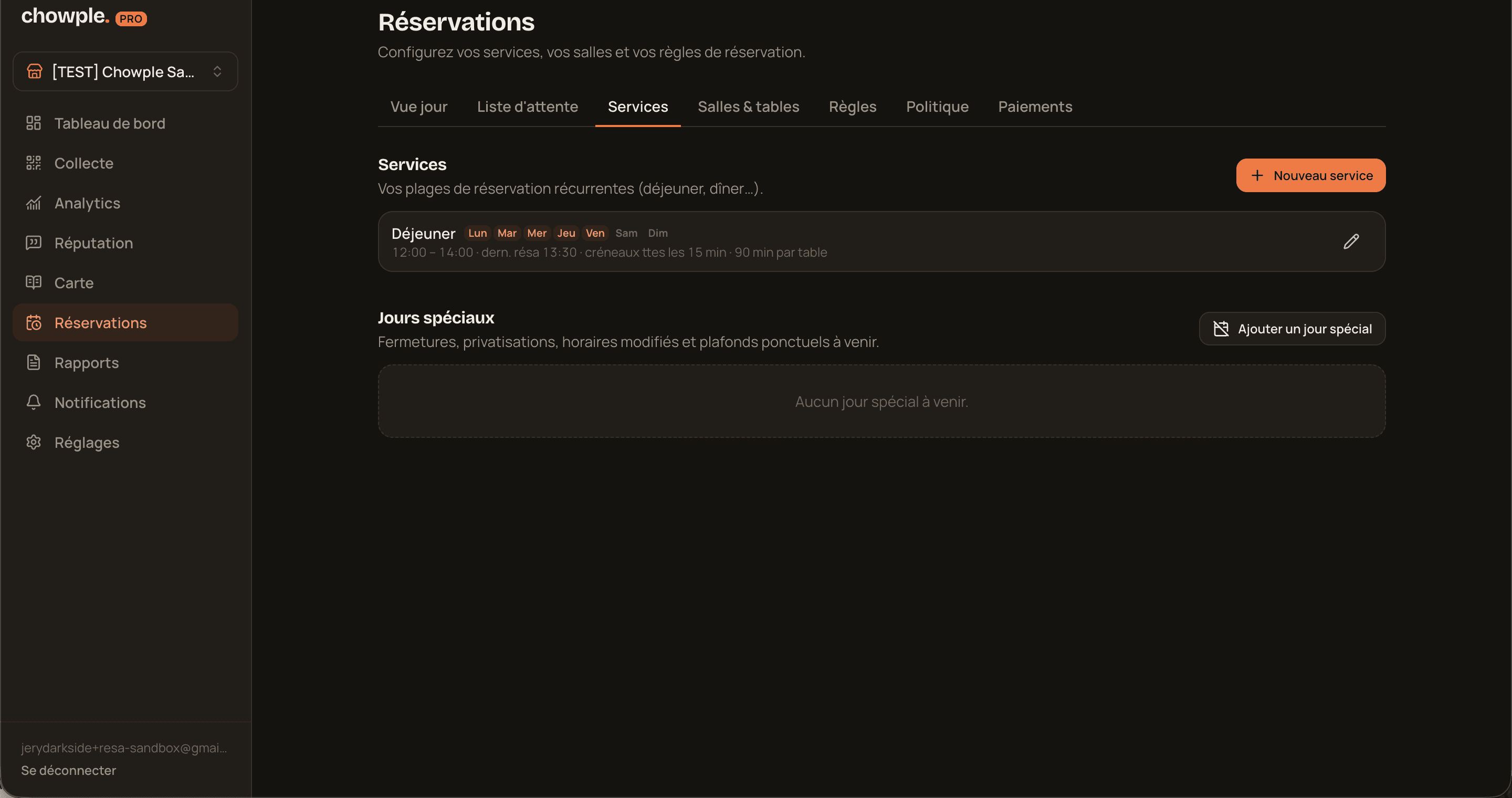Expand the [TEST] Chowple restaurant selector
1512x798 pixels.
(125, 71)
